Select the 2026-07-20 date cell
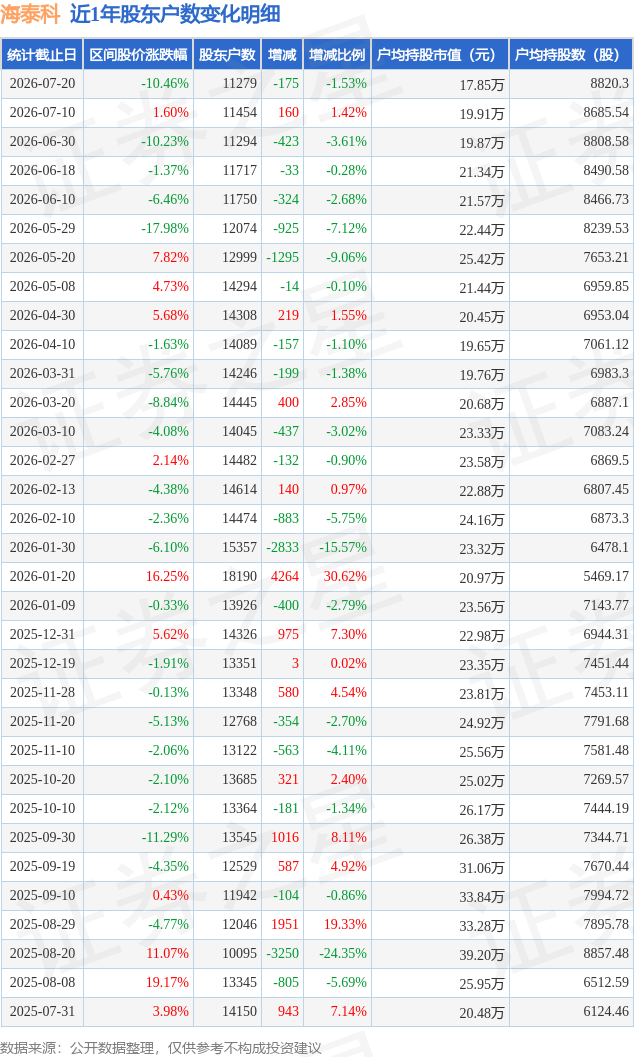This screenshot has width=634, height=1057. [42, 84]
